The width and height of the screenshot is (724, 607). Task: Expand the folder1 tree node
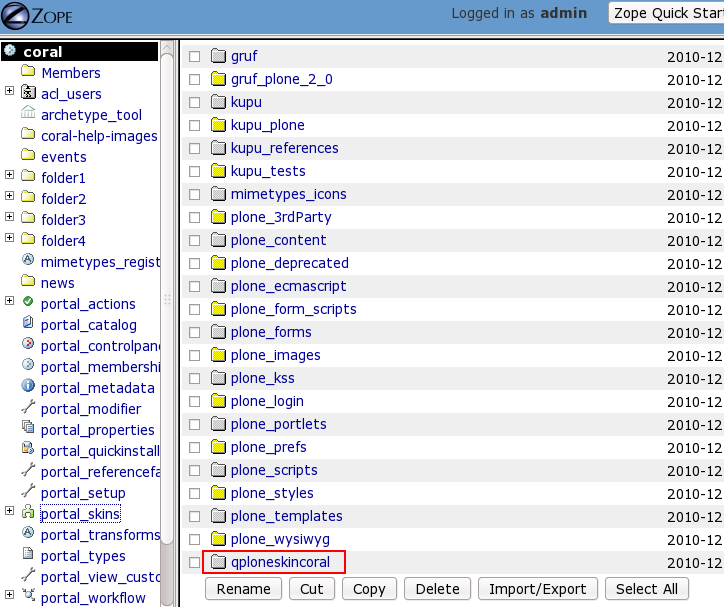(9, 174)
